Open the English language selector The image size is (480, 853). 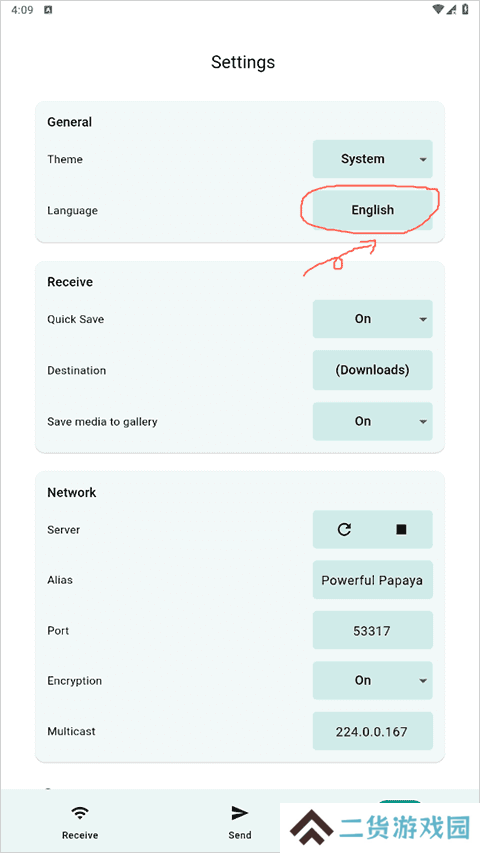pos(373,210)
